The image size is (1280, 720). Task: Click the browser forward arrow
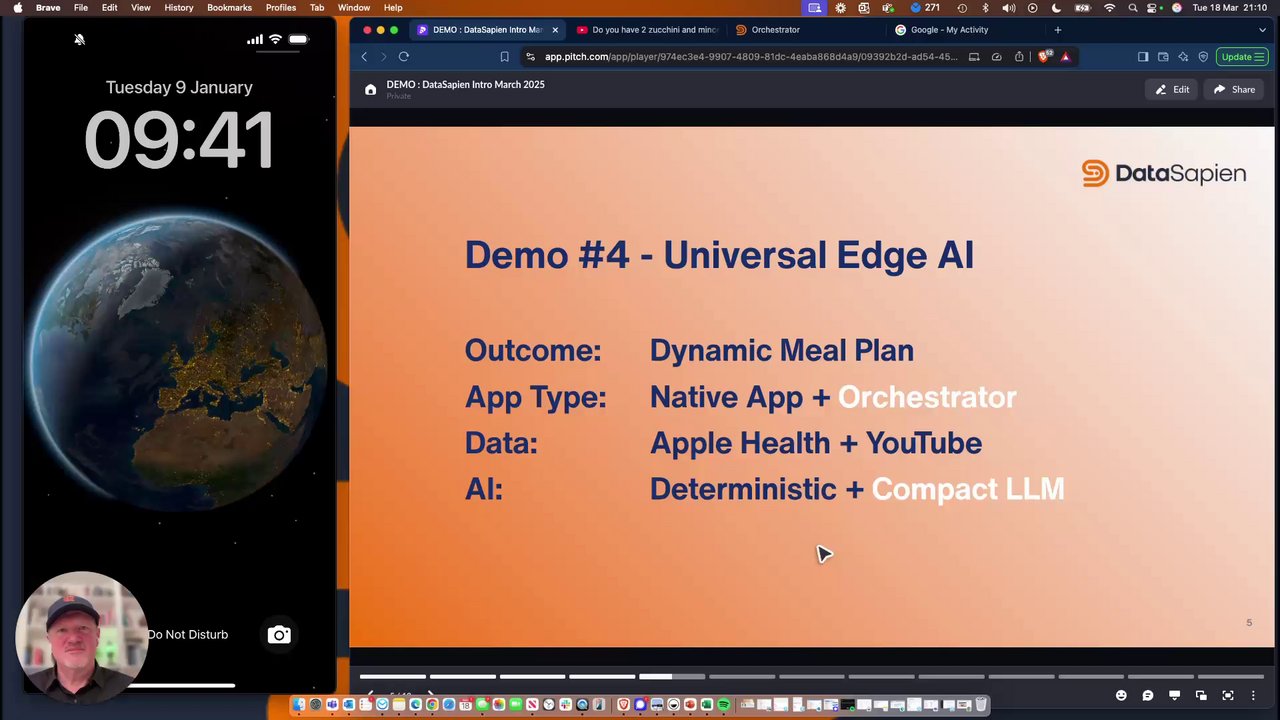(x=383, y=57)
